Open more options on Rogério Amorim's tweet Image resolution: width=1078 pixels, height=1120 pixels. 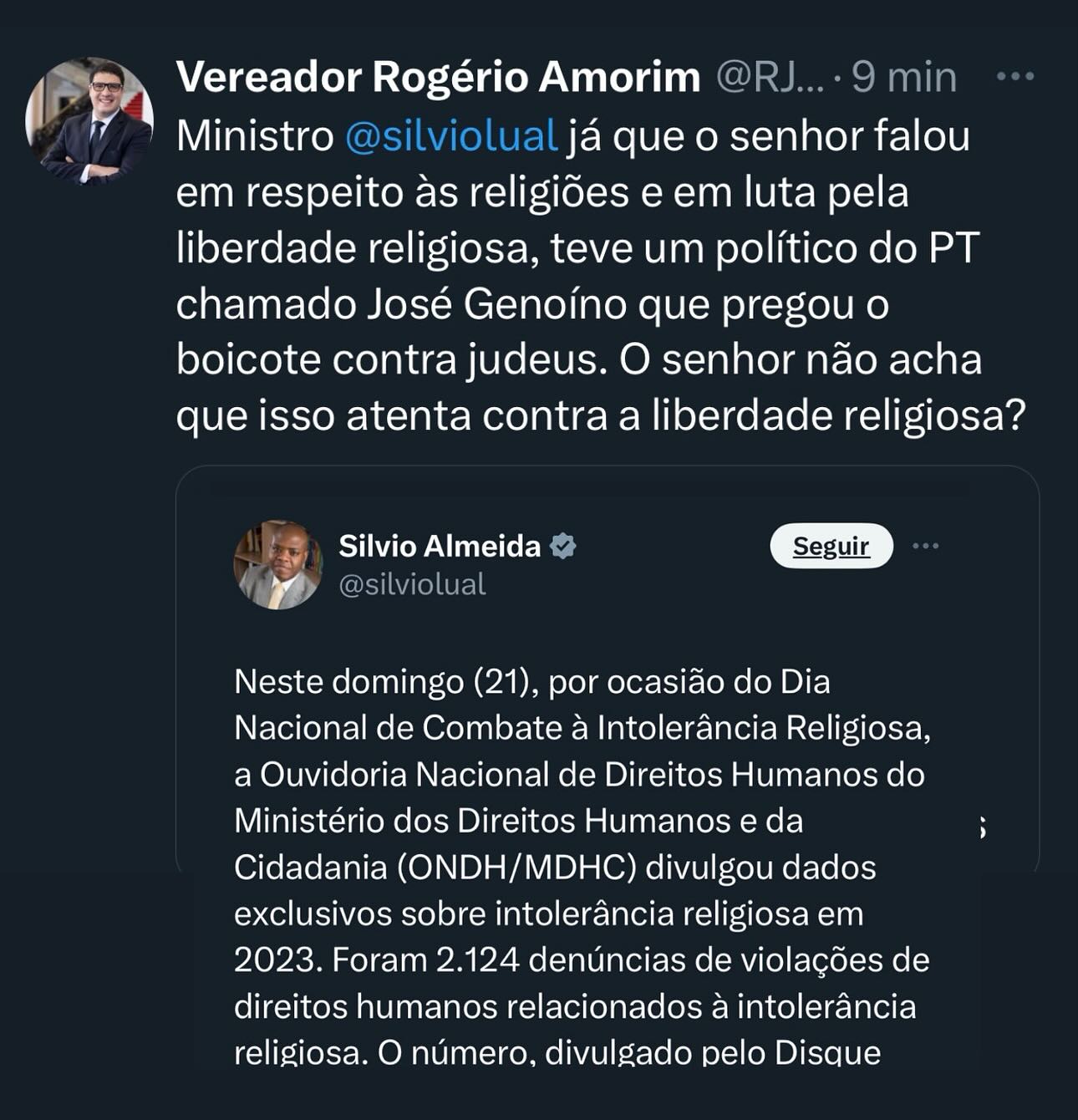(1015, 77)
